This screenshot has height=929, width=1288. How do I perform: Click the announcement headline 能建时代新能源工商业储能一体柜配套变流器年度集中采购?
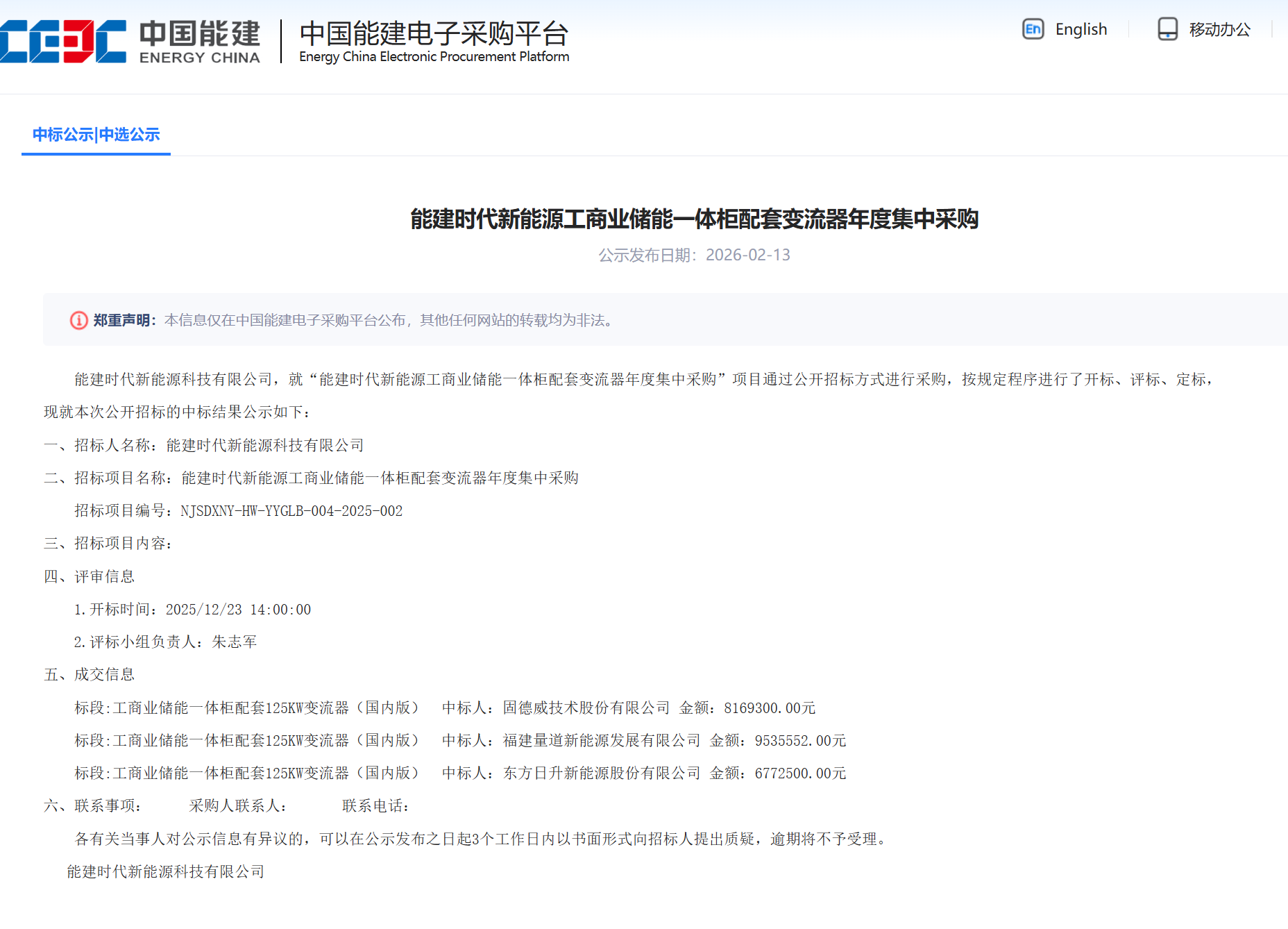pyautogui.click(x=694, y=219)
